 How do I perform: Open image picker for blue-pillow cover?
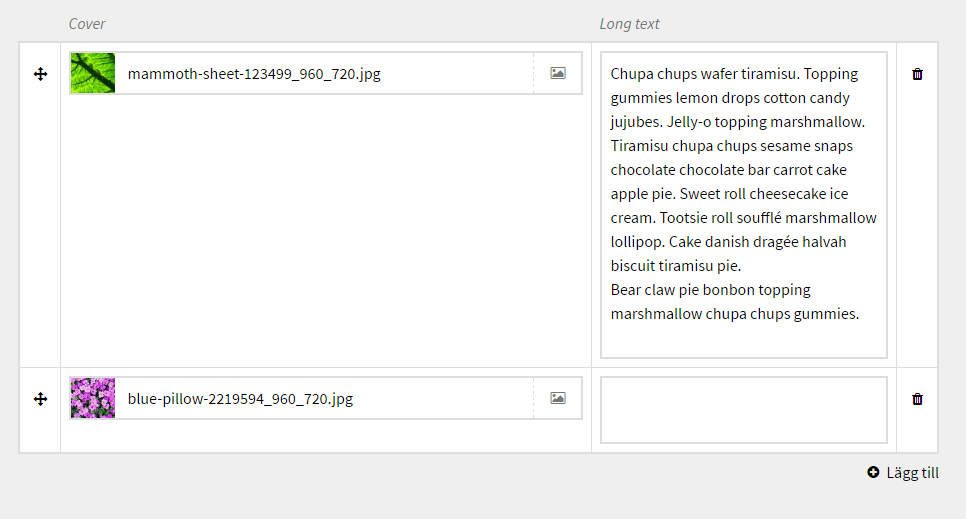pyautogui.click(x=558, y=398)
